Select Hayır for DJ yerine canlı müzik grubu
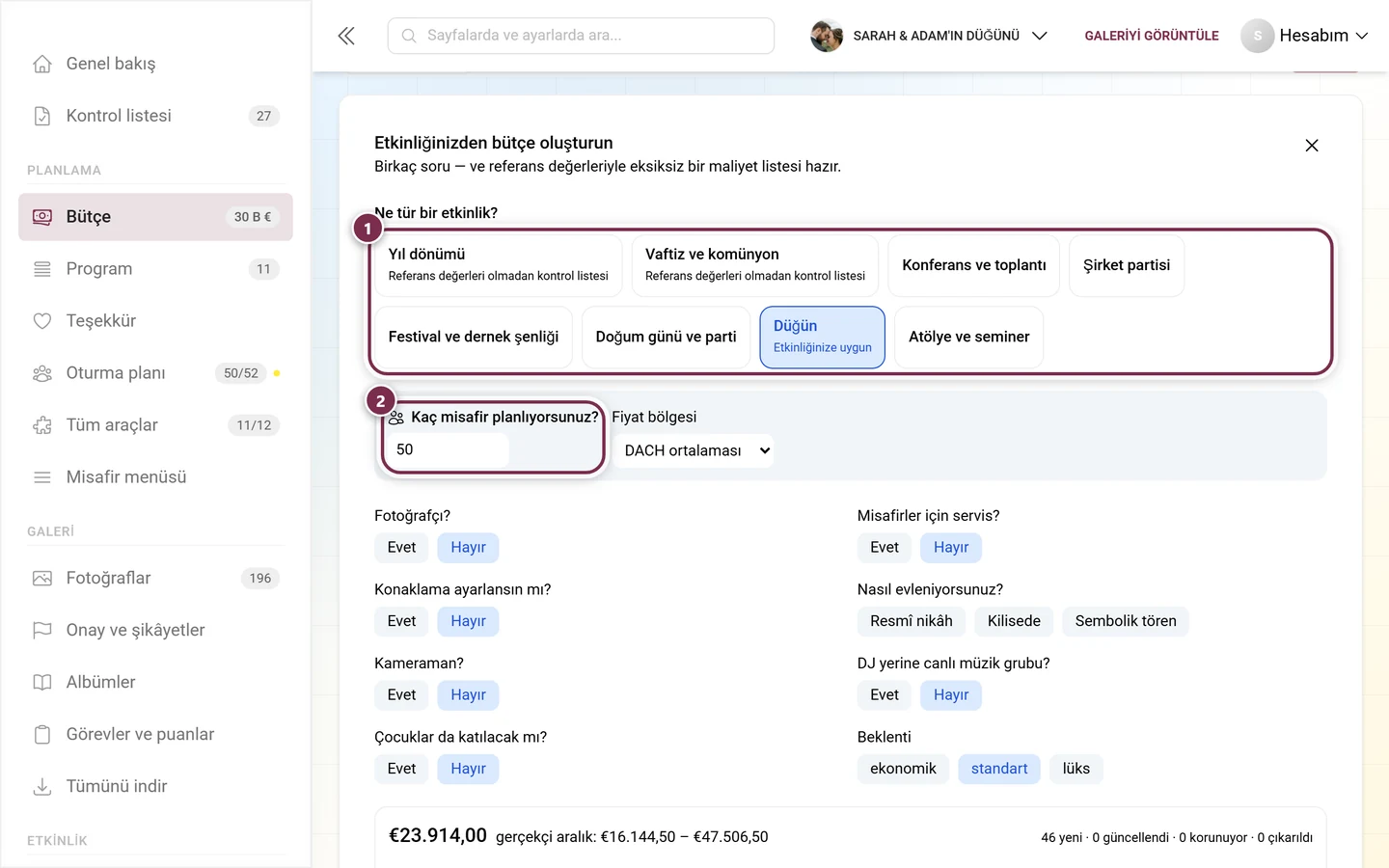Screen dimensions: 1389x868 951,695
